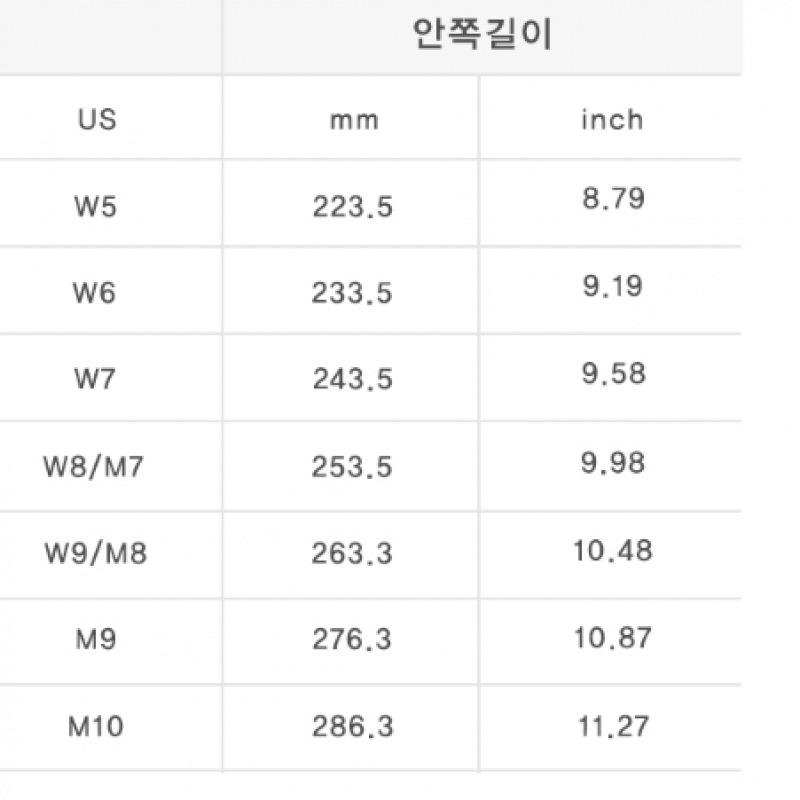The image size is (800, 800).
Task: Click the 10.48 inch cell
Action: pos(613,551)
